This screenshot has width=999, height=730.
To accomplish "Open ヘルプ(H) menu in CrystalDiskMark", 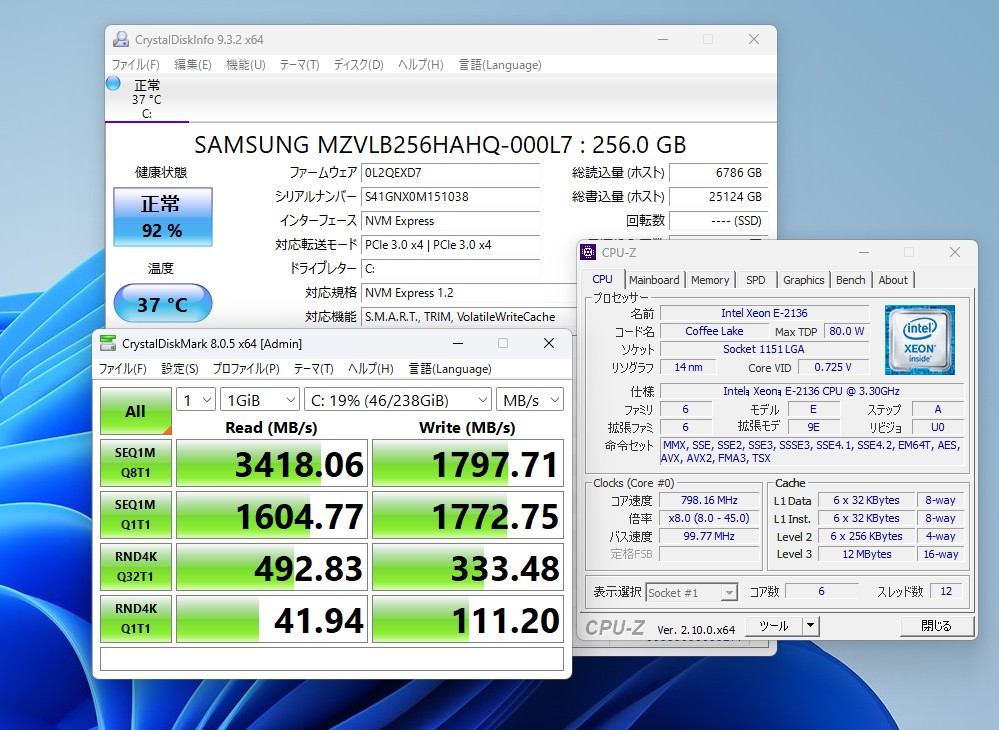I will coord(371,369).
